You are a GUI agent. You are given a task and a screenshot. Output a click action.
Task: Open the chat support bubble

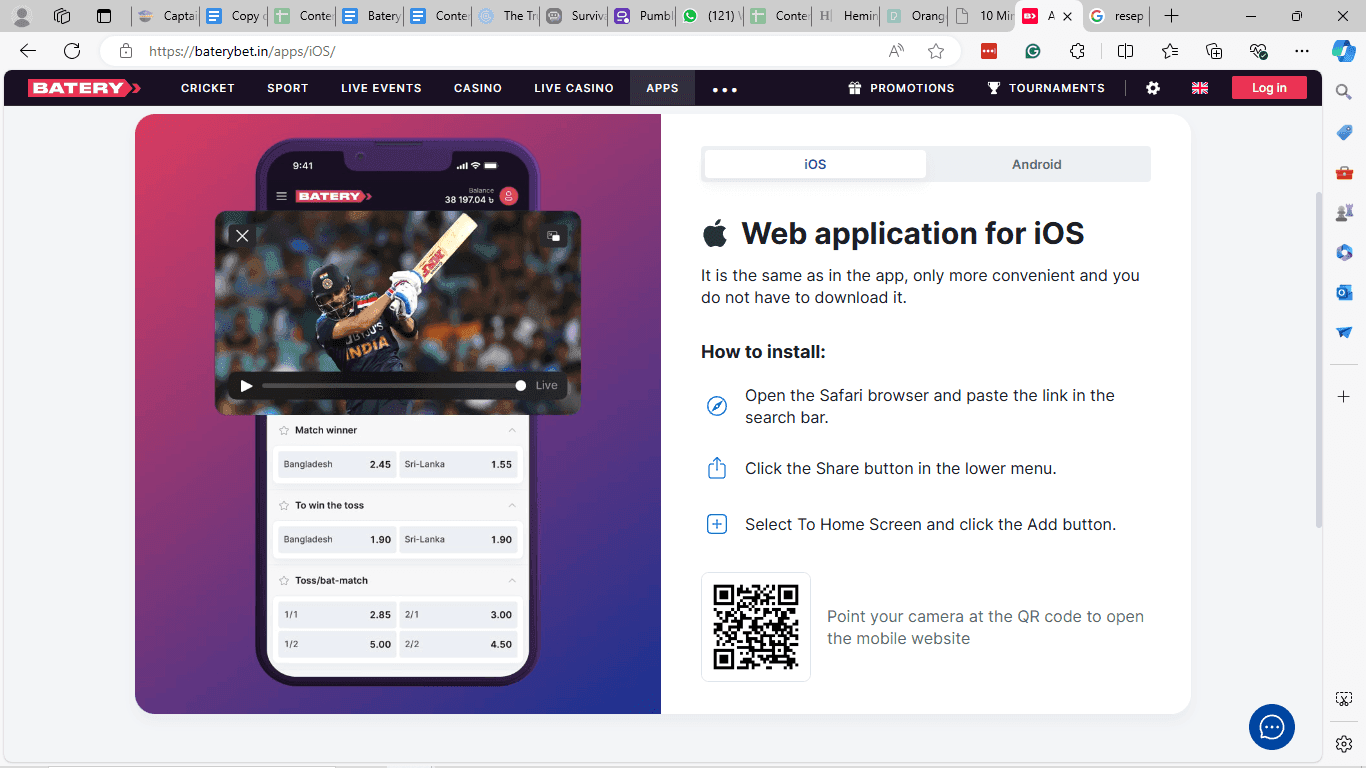click(1271, 727)
